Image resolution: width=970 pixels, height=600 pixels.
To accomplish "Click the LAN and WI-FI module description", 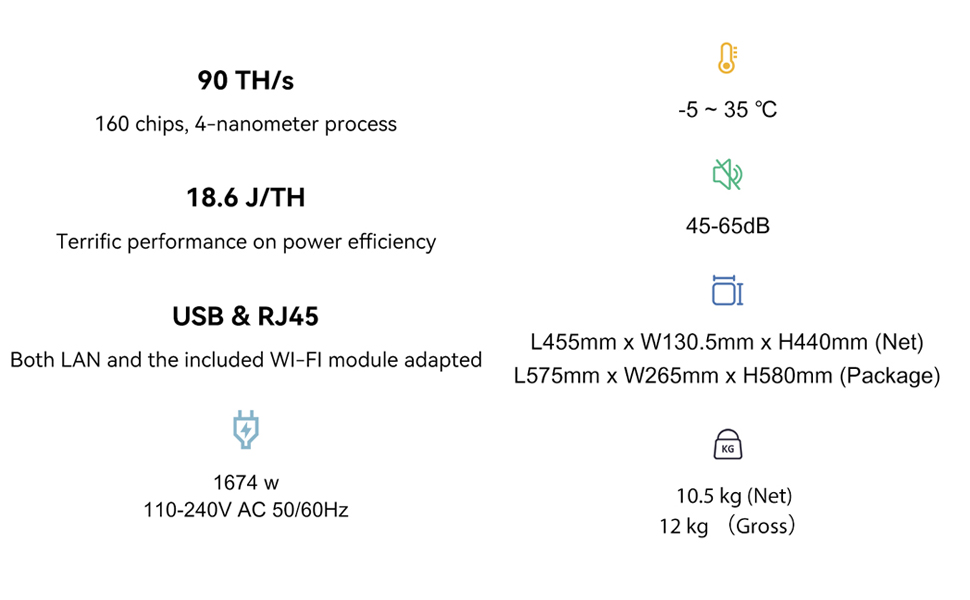I will (246, 360).
